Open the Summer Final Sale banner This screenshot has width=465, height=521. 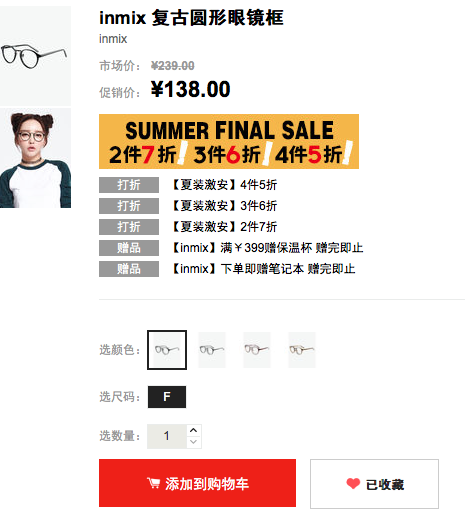click(x=229, y=141)
